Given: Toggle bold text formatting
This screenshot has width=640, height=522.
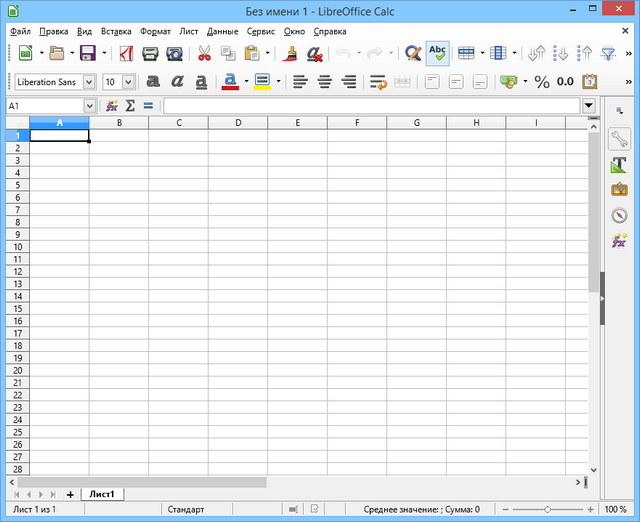Looking at the screenshot, I should [153, 82].
